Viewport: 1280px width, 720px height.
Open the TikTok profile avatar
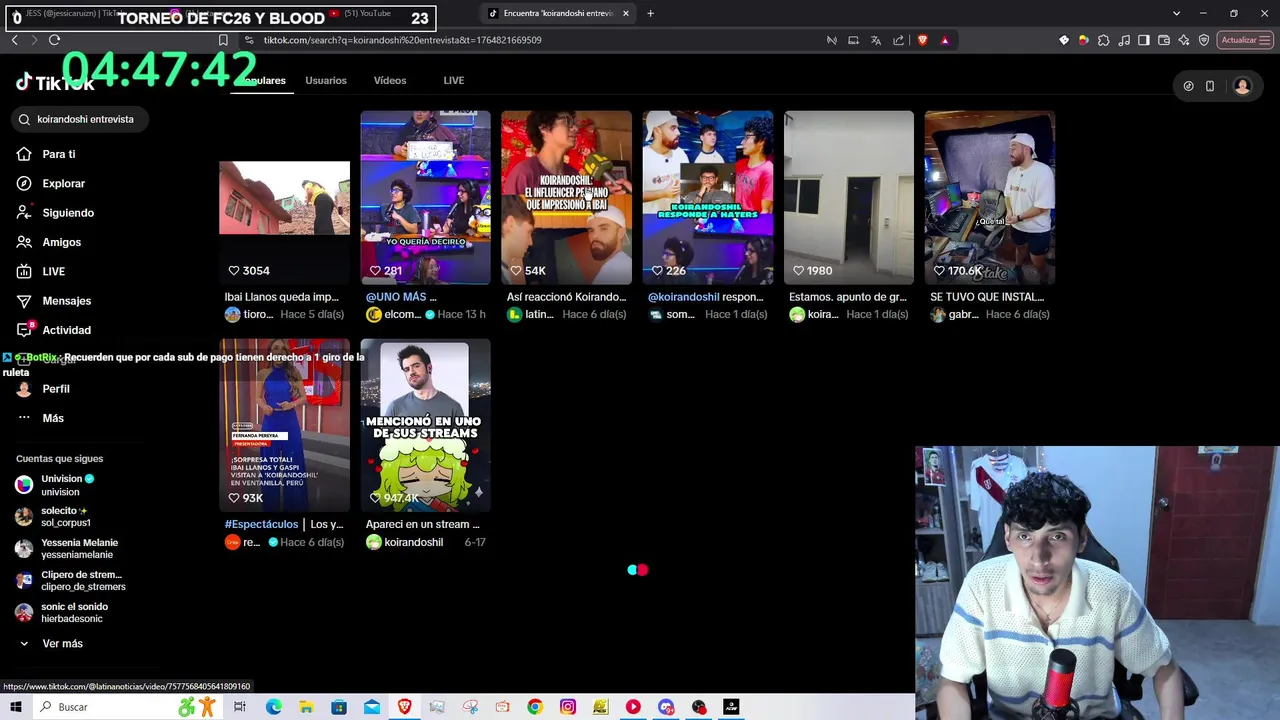[x=1242, y=86]
